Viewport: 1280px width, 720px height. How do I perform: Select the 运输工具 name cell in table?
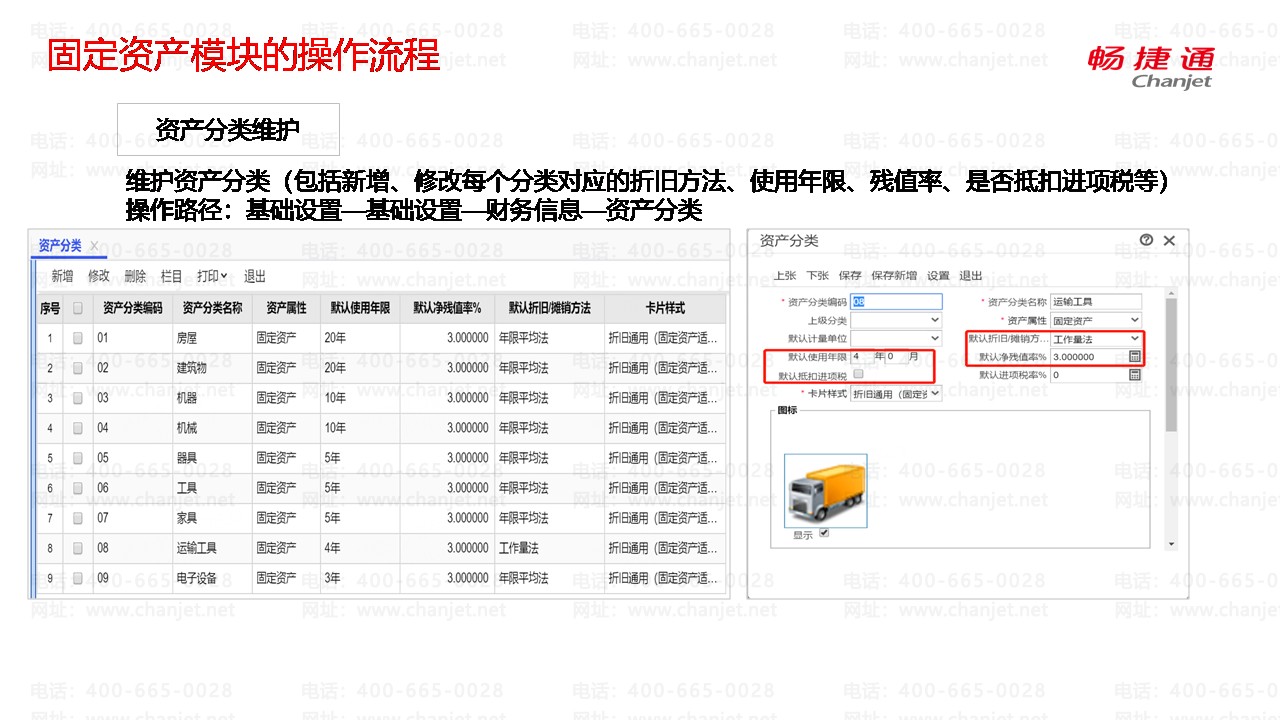click(x=212, y=549)
